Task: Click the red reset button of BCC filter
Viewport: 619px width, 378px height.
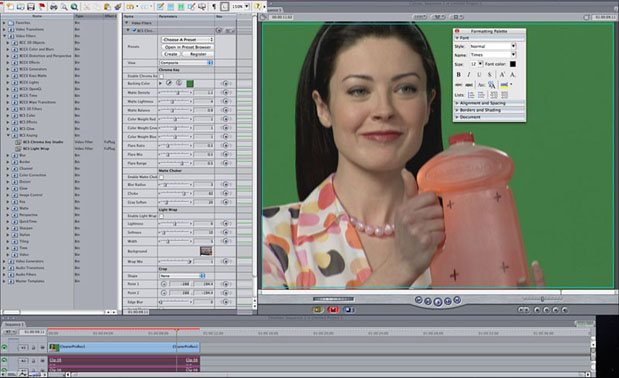Action: [219, 30]
